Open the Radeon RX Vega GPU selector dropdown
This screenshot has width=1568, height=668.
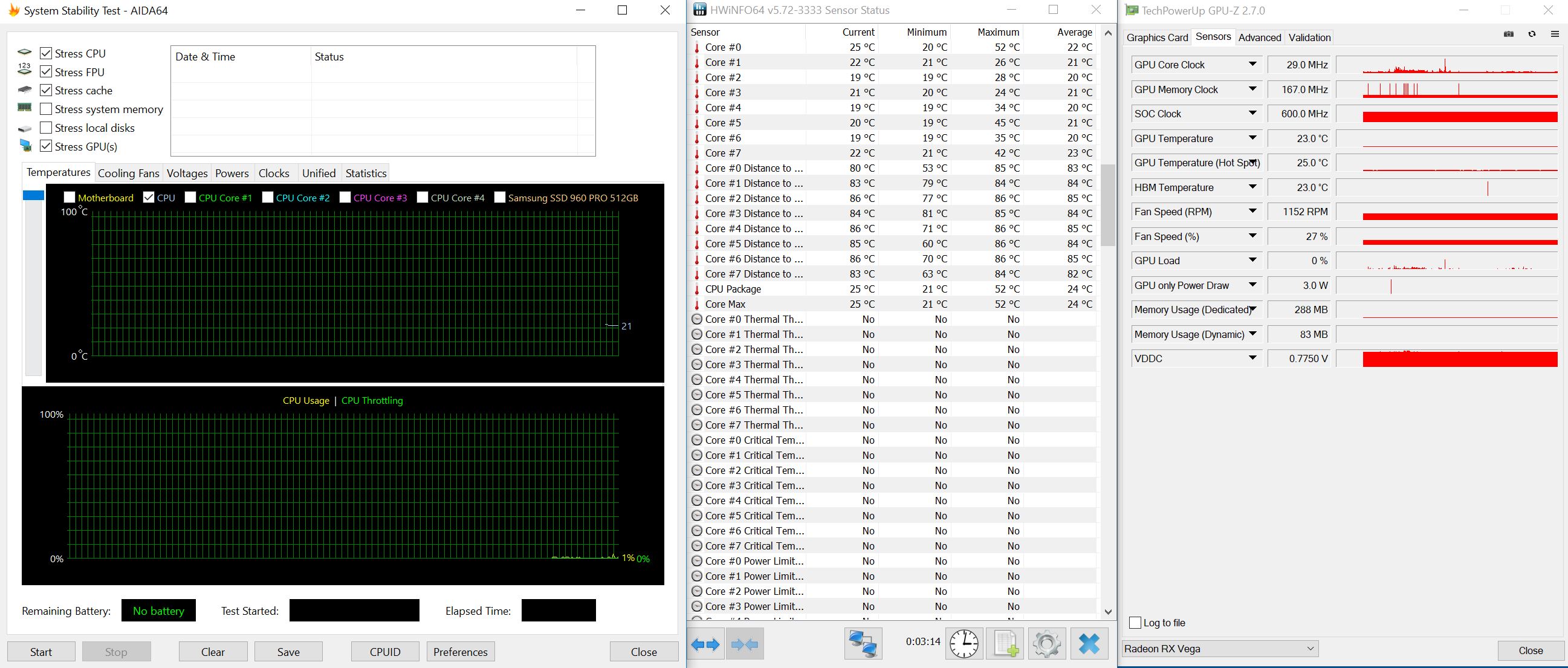click(x=1220, y=649)
